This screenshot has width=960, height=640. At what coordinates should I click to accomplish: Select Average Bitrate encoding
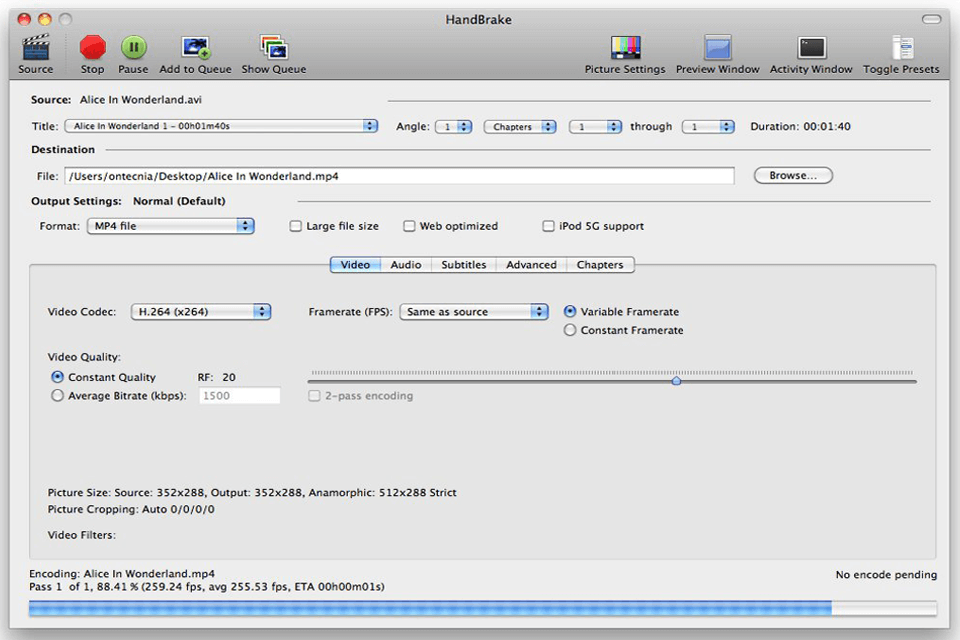click(x=58, y=396)
